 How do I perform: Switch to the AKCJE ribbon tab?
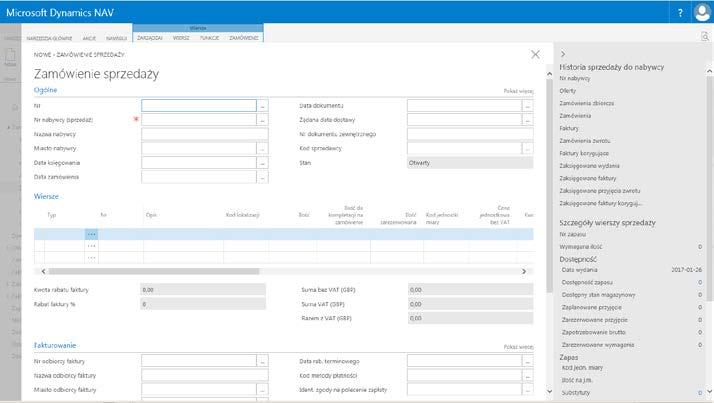(x=89, y=38)
